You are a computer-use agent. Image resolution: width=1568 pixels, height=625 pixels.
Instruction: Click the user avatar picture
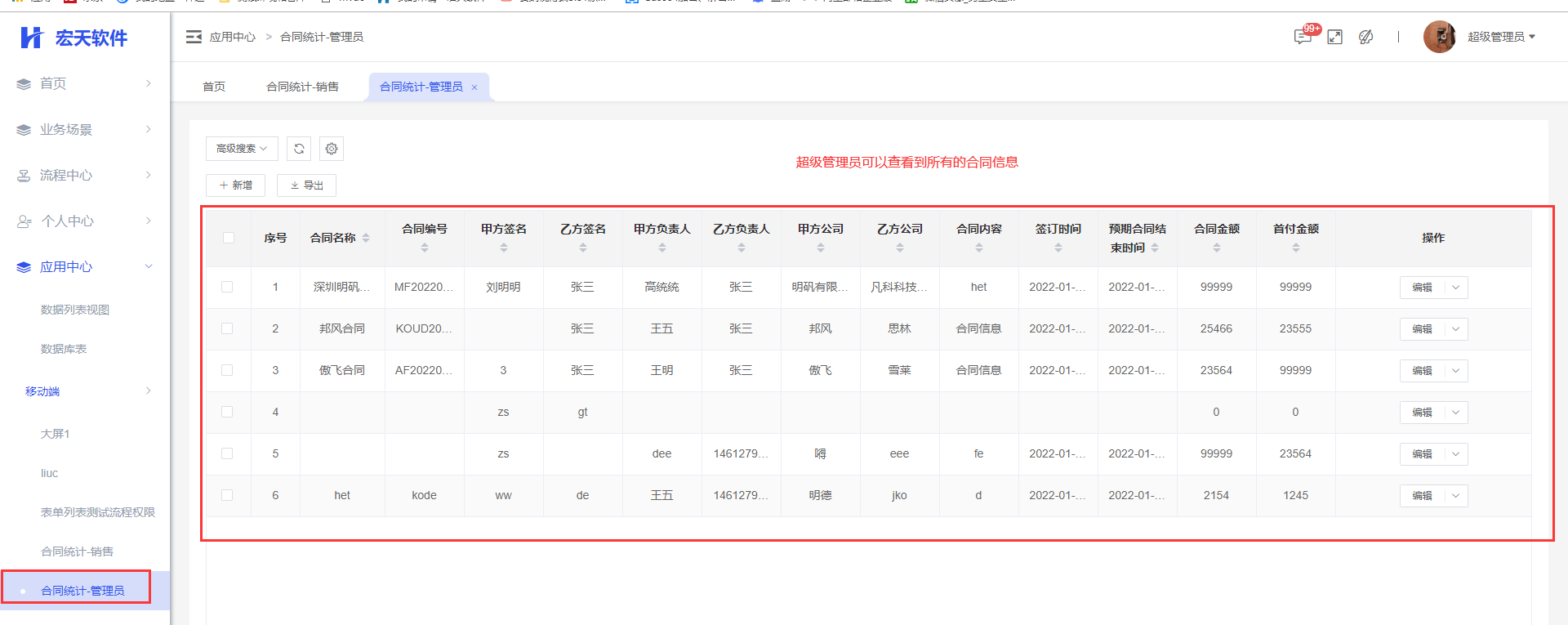1439,37
